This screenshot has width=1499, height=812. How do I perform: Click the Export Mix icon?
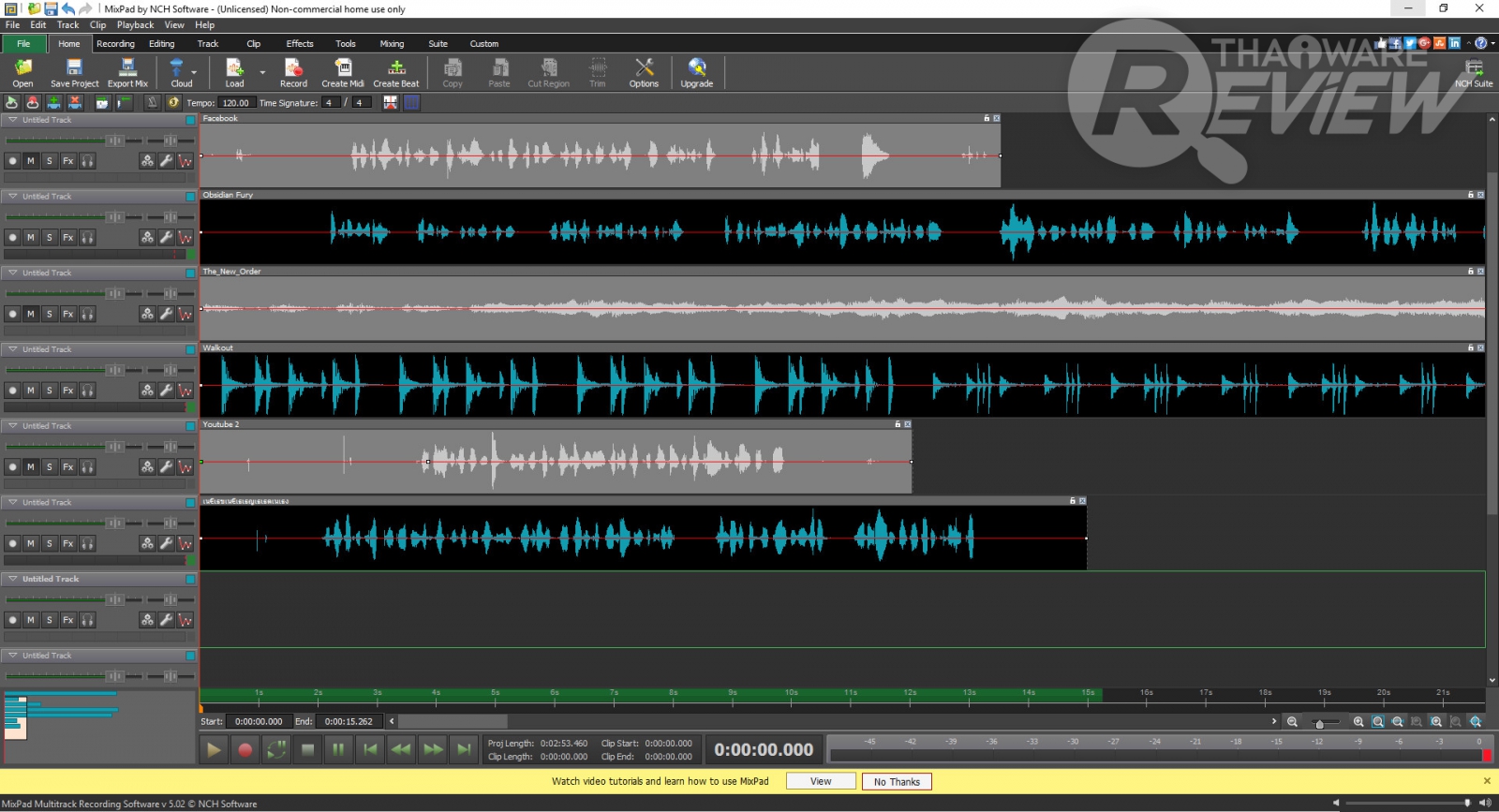127,71
